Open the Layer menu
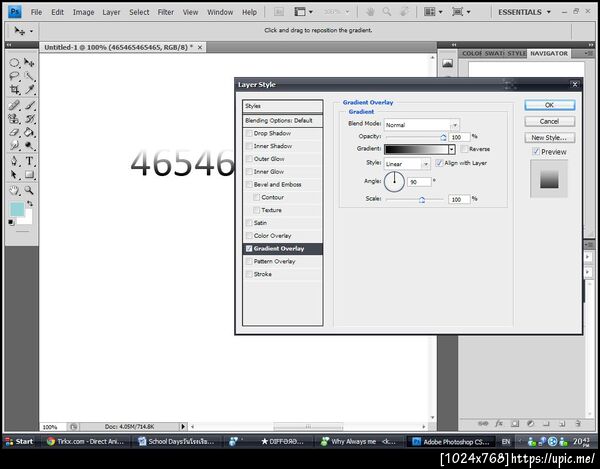 111,12
